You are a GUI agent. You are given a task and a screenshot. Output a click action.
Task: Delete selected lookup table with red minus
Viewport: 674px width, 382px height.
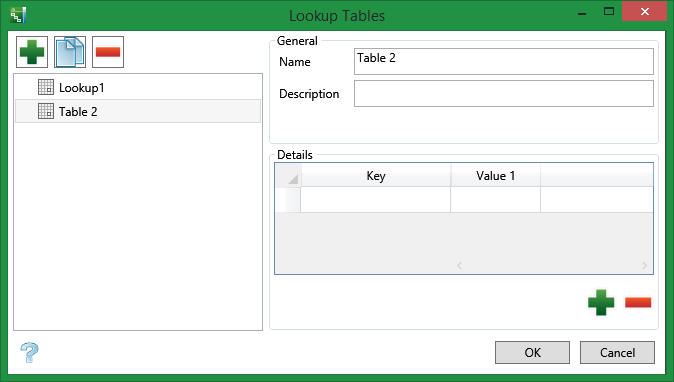pyautogui.click(x=108, y=52)
